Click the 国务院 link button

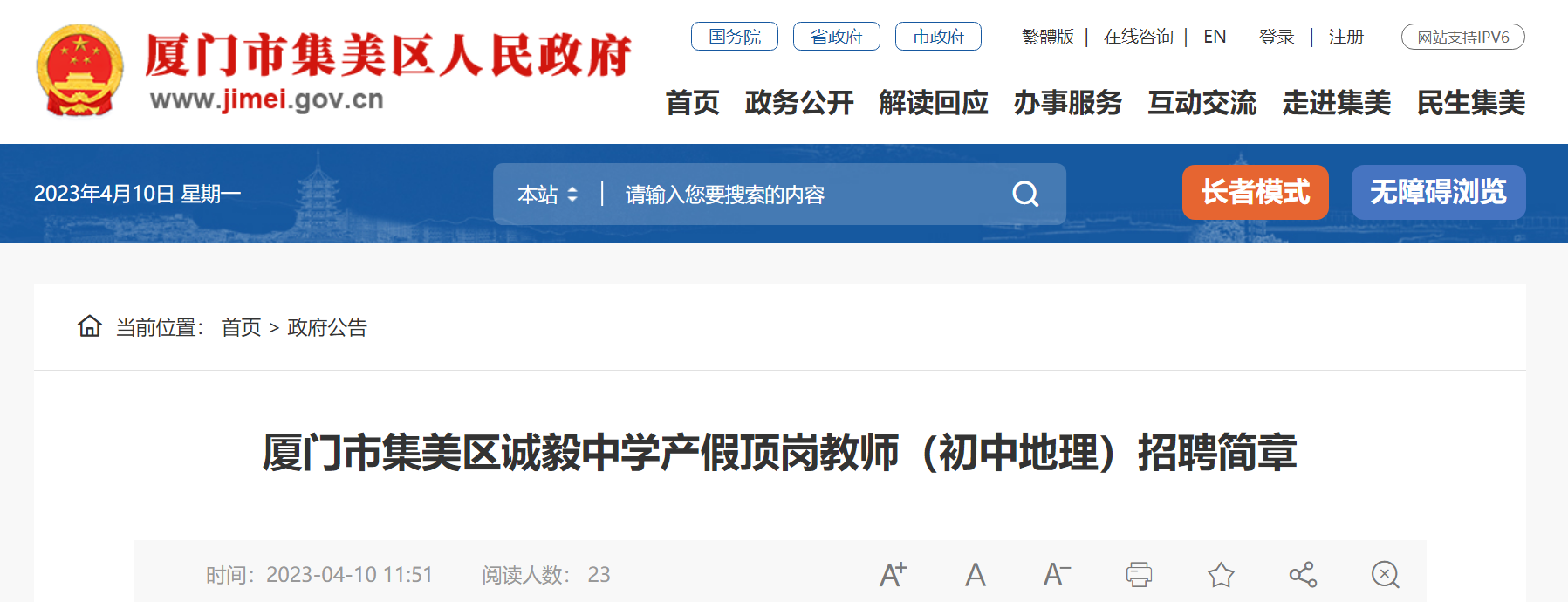[x=735, y=37]
